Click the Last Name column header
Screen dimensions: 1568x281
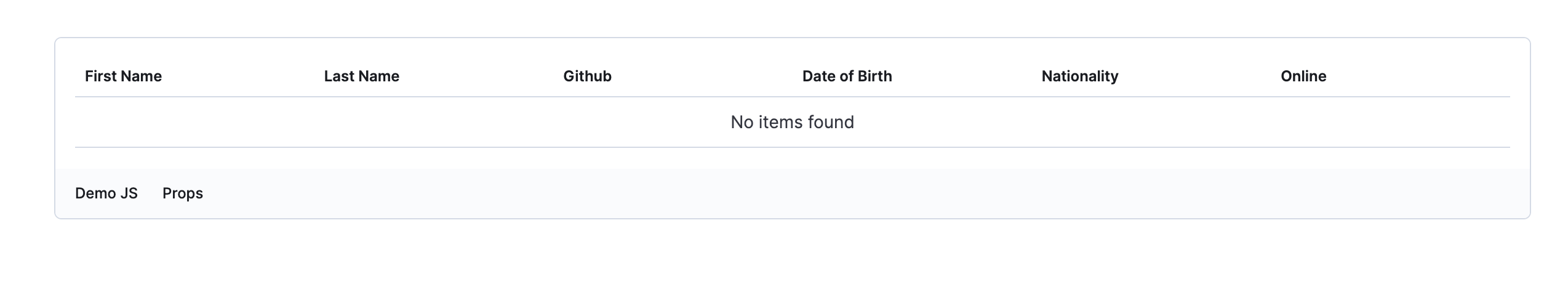tap(361, 76)
